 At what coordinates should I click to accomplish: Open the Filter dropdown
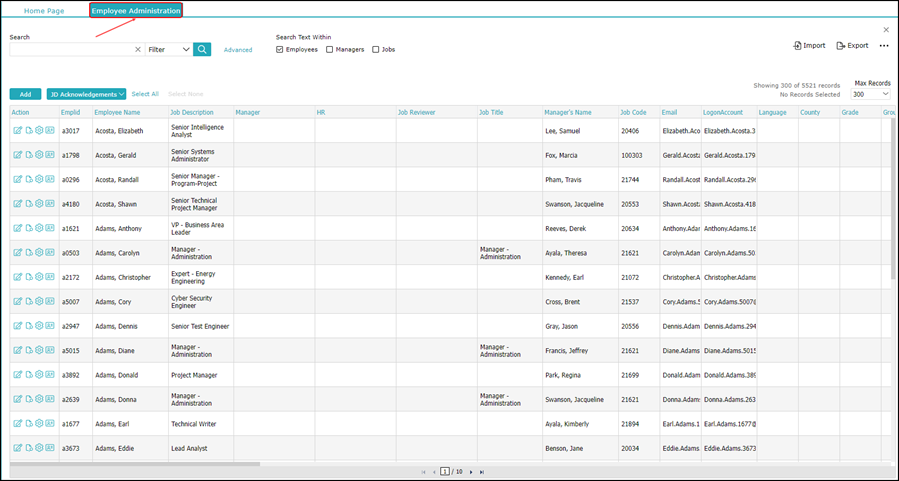(169, 50)
